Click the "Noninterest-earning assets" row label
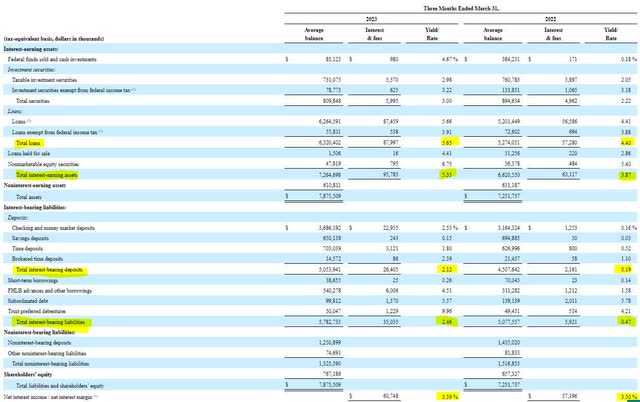This screenshot has height=402, width=640. point(35,185)
